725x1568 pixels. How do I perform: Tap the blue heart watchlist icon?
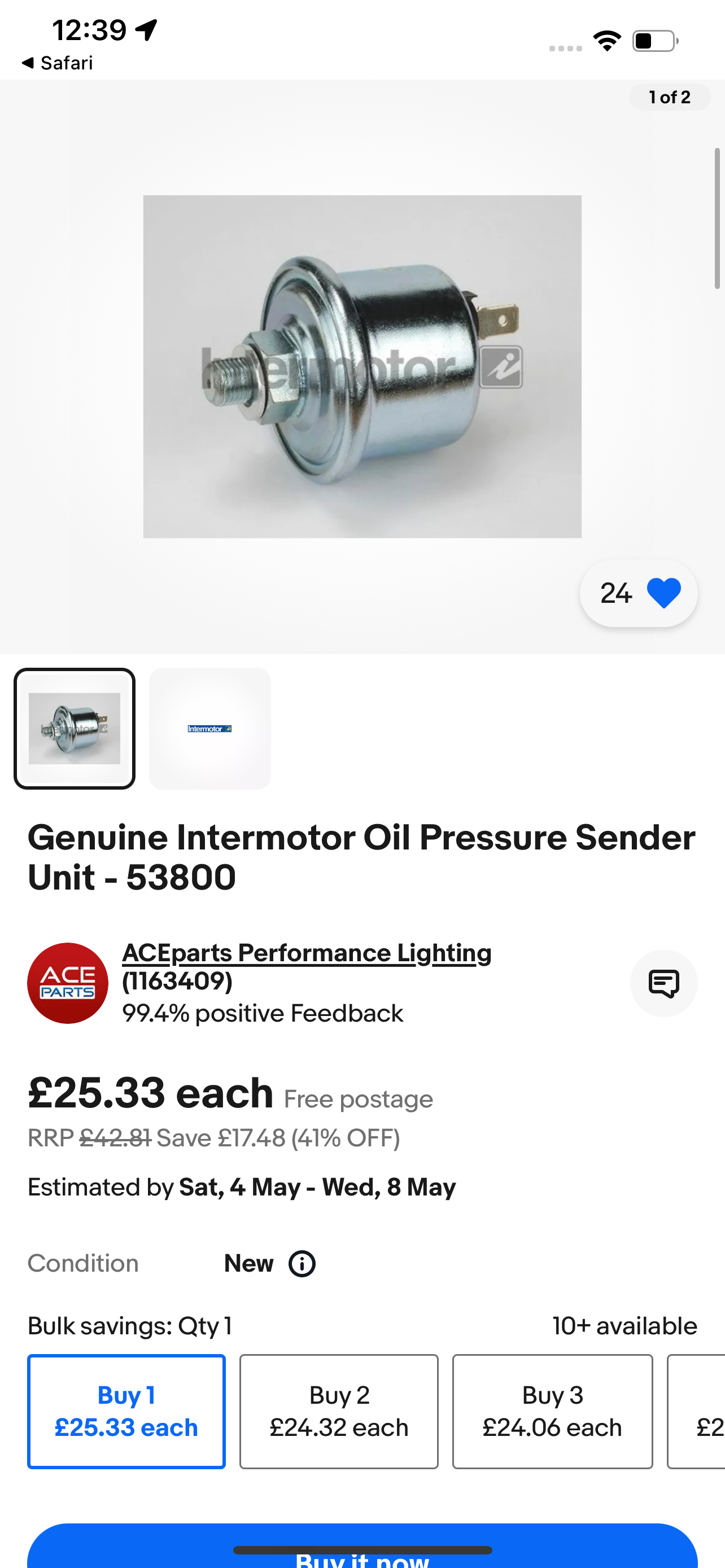tap(663, 593)
